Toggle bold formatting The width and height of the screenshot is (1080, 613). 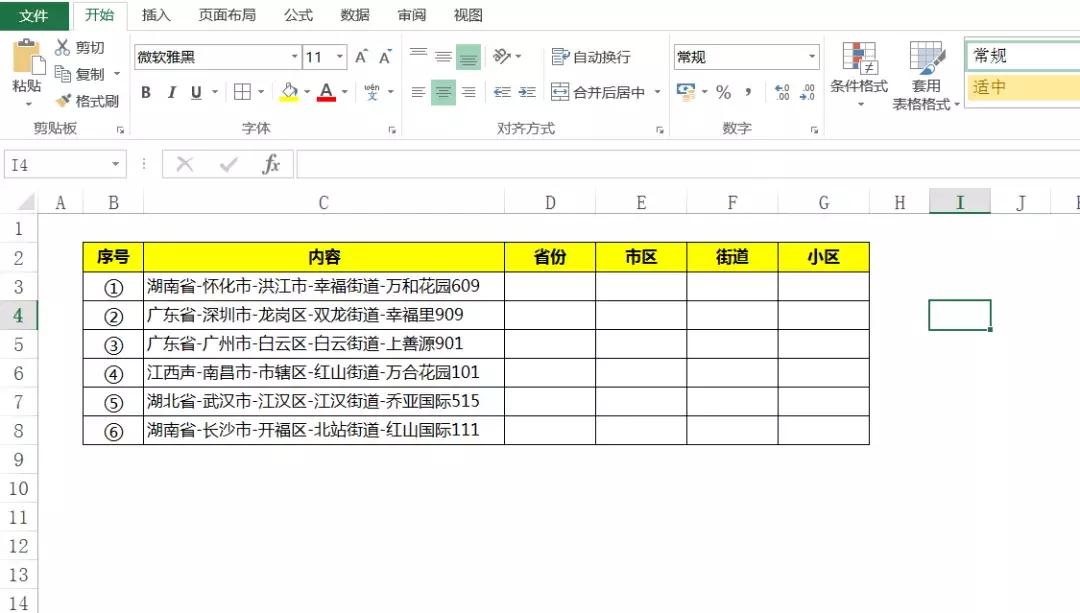(145, 92)
